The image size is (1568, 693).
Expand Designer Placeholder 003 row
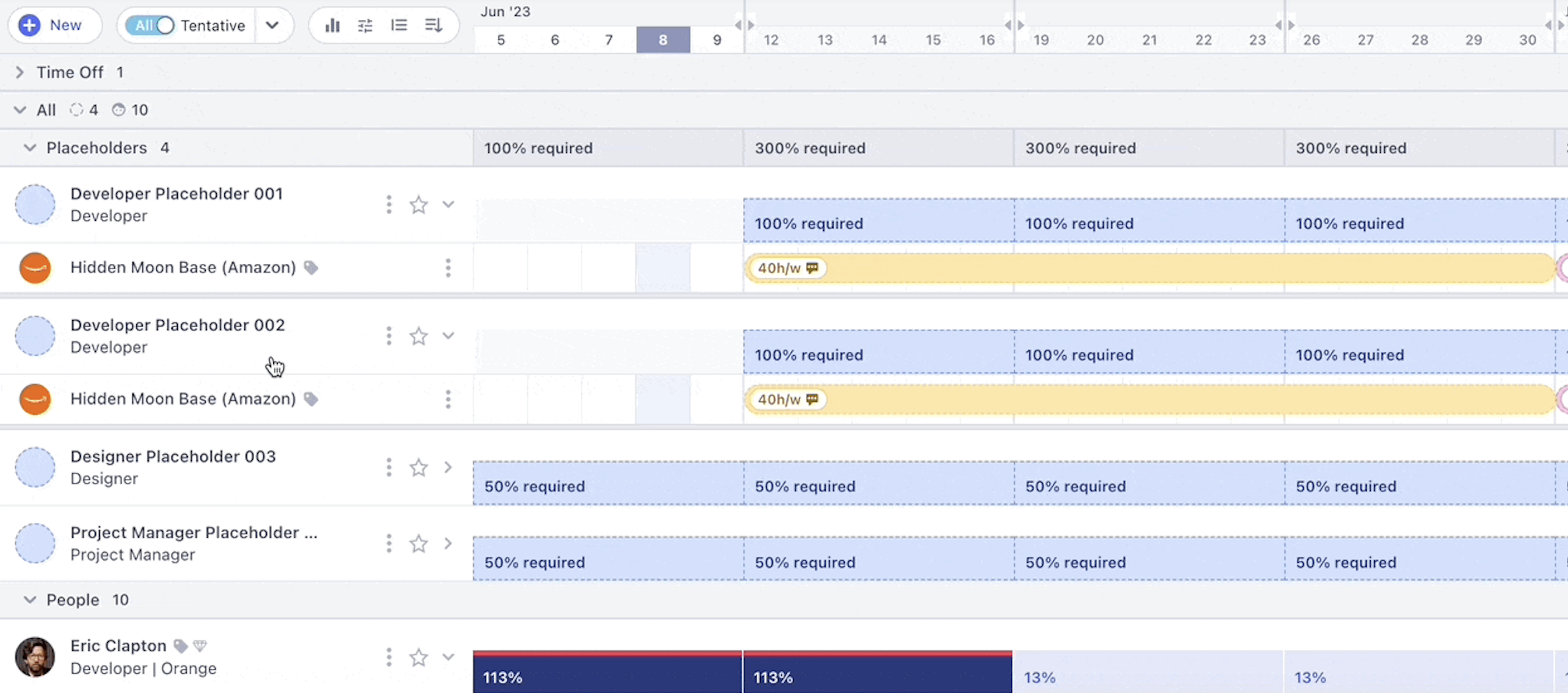click(449, 468)
